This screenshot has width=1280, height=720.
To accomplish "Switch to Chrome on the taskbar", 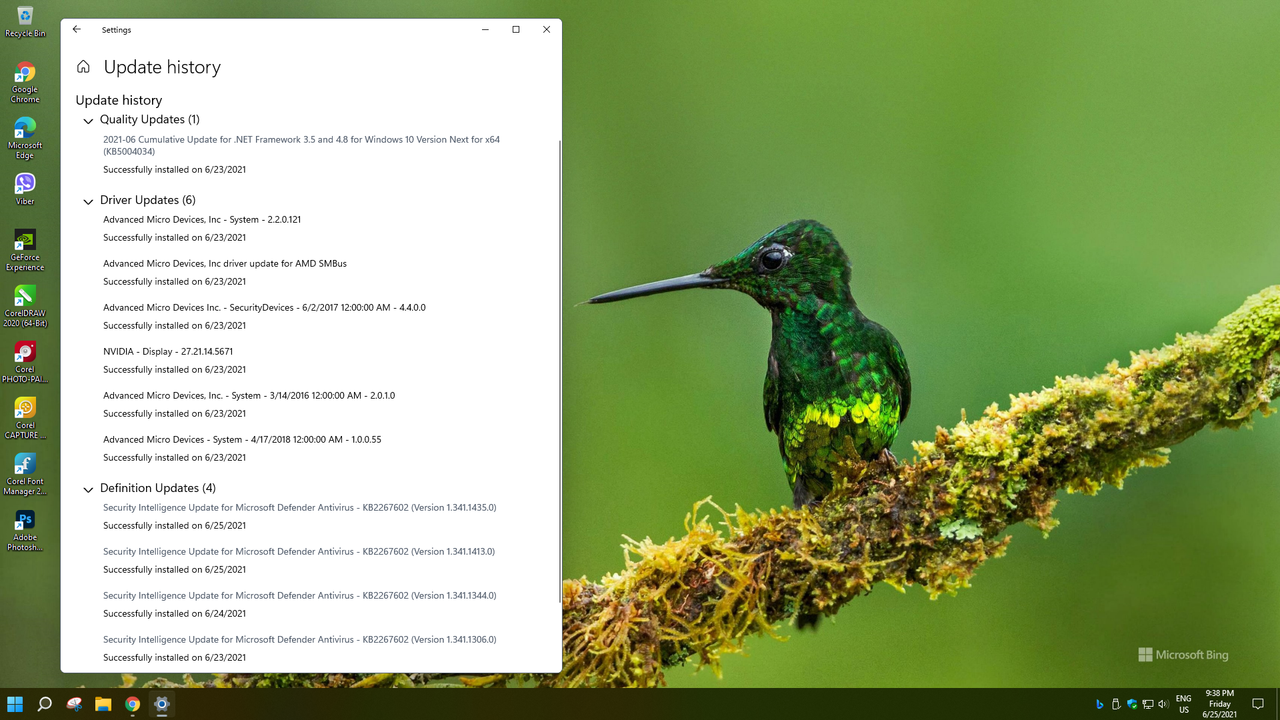I will coord(132,704).
